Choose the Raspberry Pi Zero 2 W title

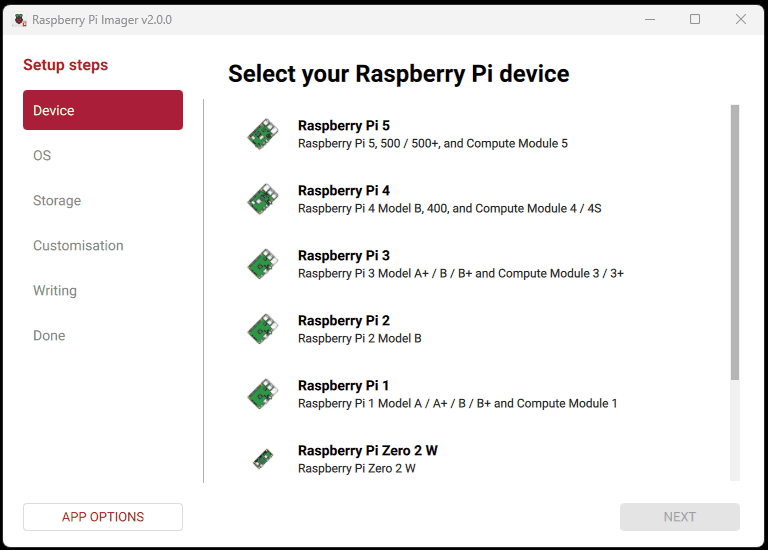click(368, 451)
